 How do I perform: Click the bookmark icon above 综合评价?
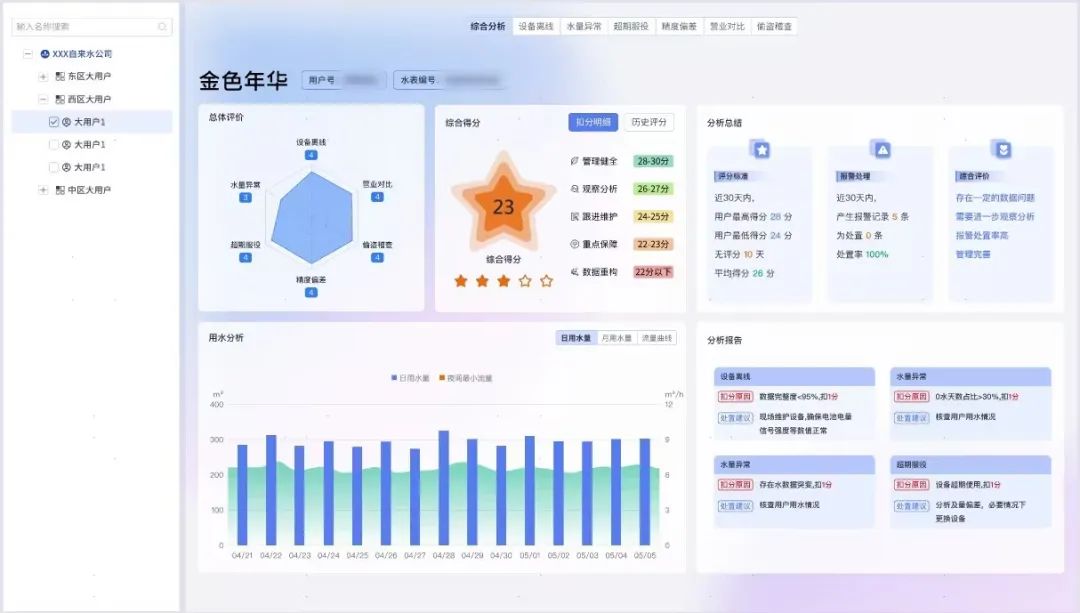coord(1003,149)
